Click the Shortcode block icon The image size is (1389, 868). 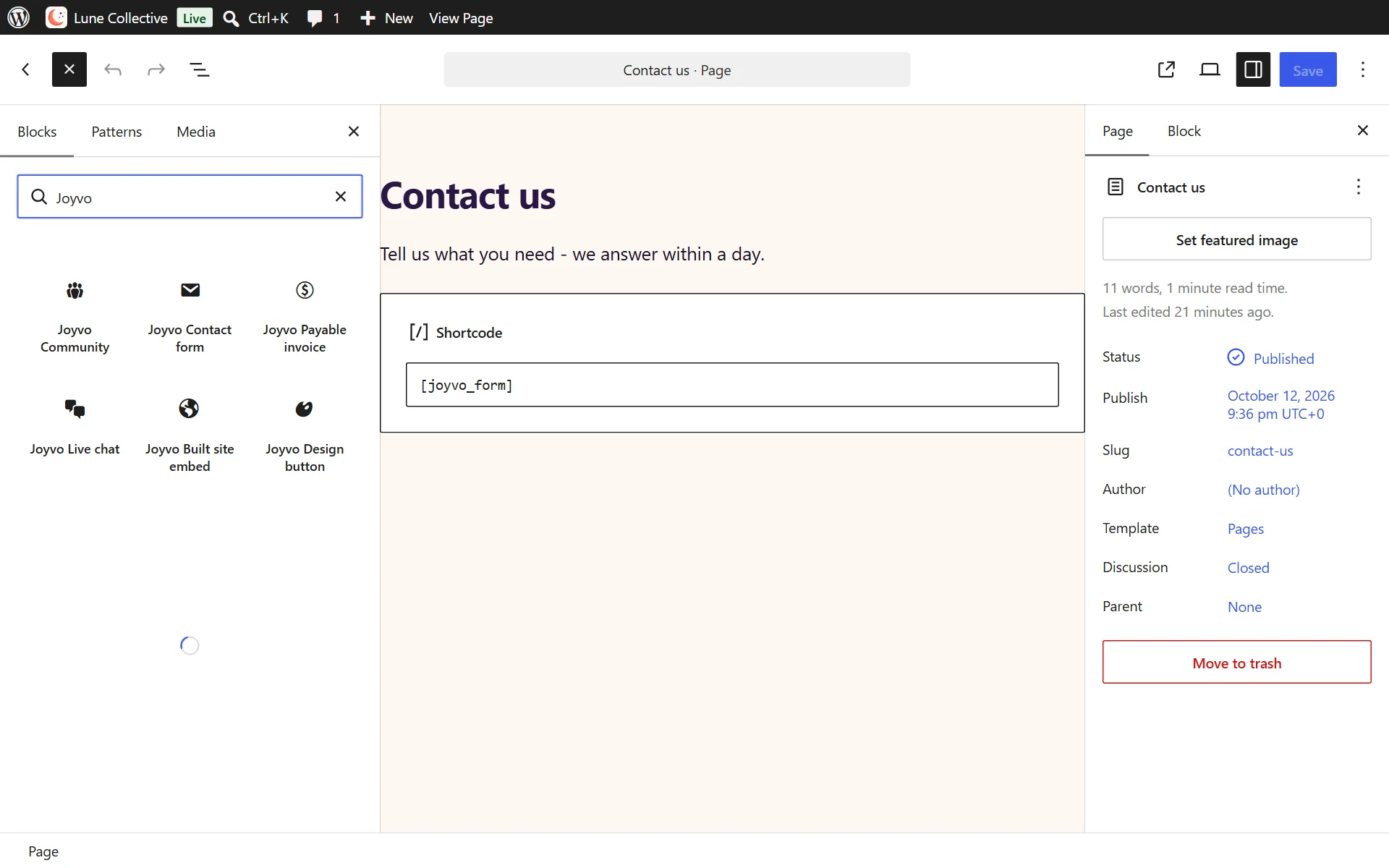[x=419, y=332]
